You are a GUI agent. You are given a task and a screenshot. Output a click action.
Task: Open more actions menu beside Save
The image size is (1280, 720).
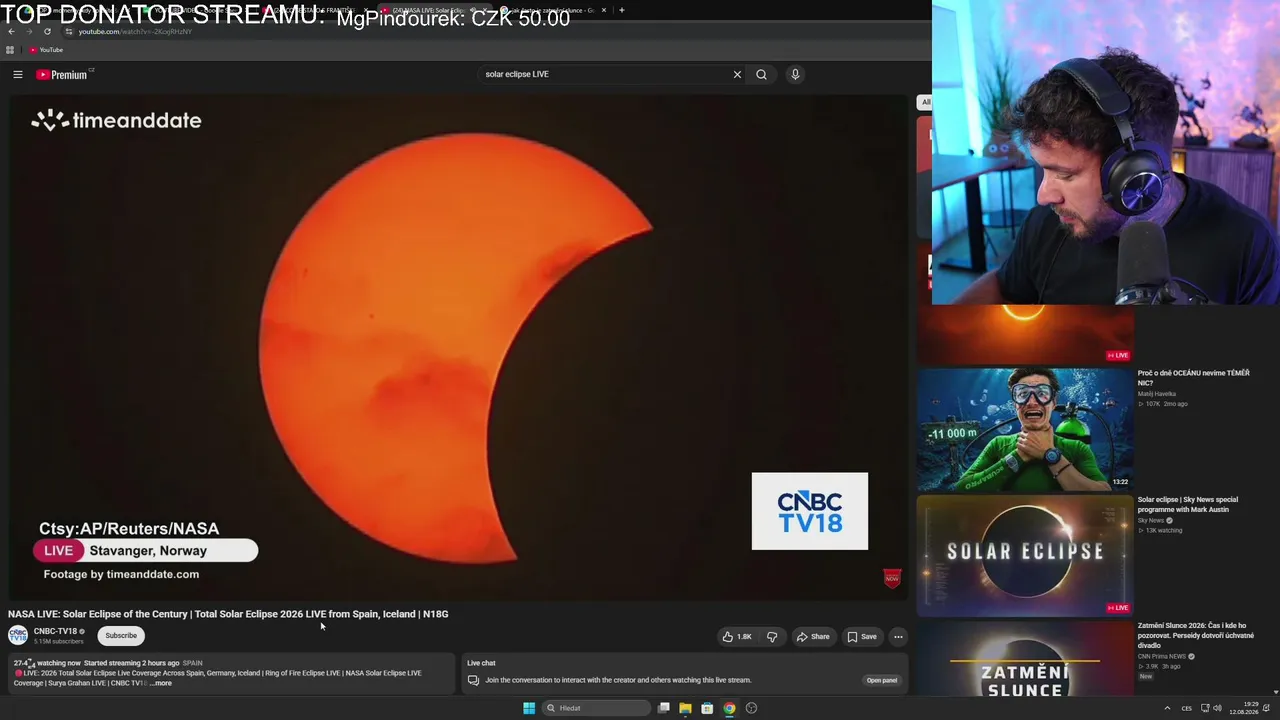[898, 637]
